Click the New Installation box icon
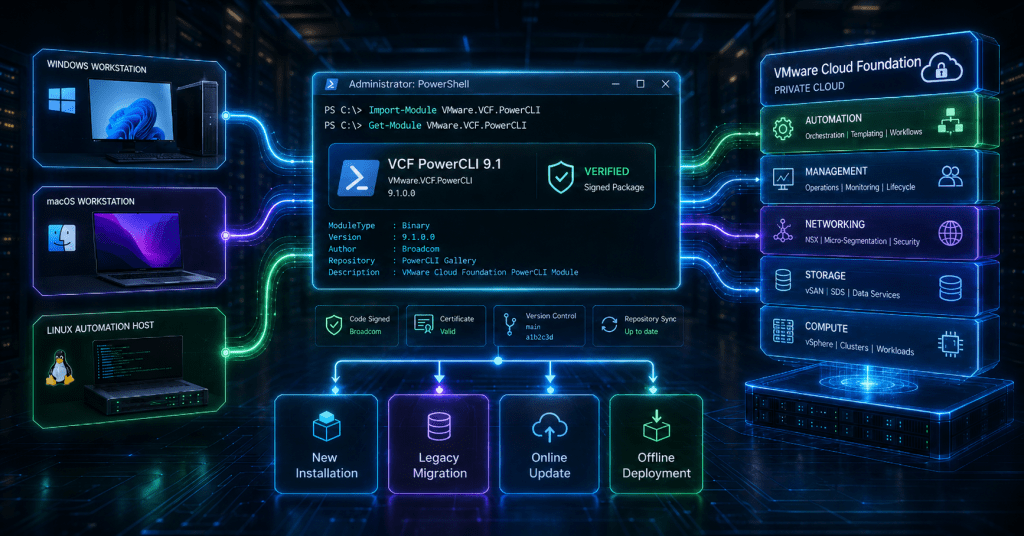The image size is (1024, 536). point(327,426)
